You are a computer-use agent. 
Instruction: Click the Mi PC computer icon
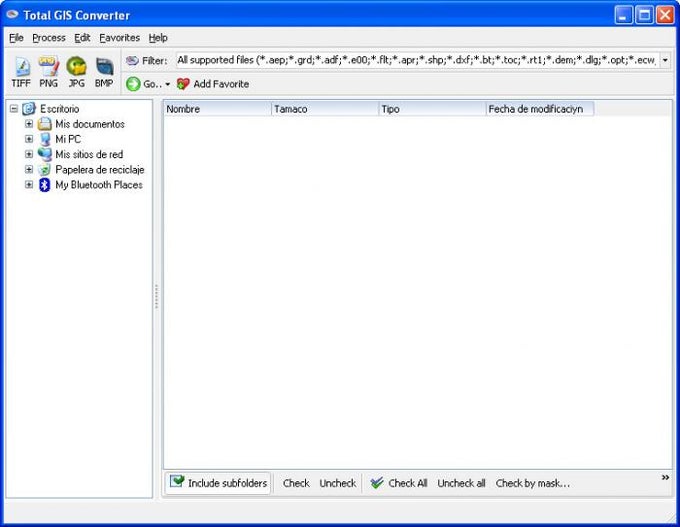pos(44,139)
